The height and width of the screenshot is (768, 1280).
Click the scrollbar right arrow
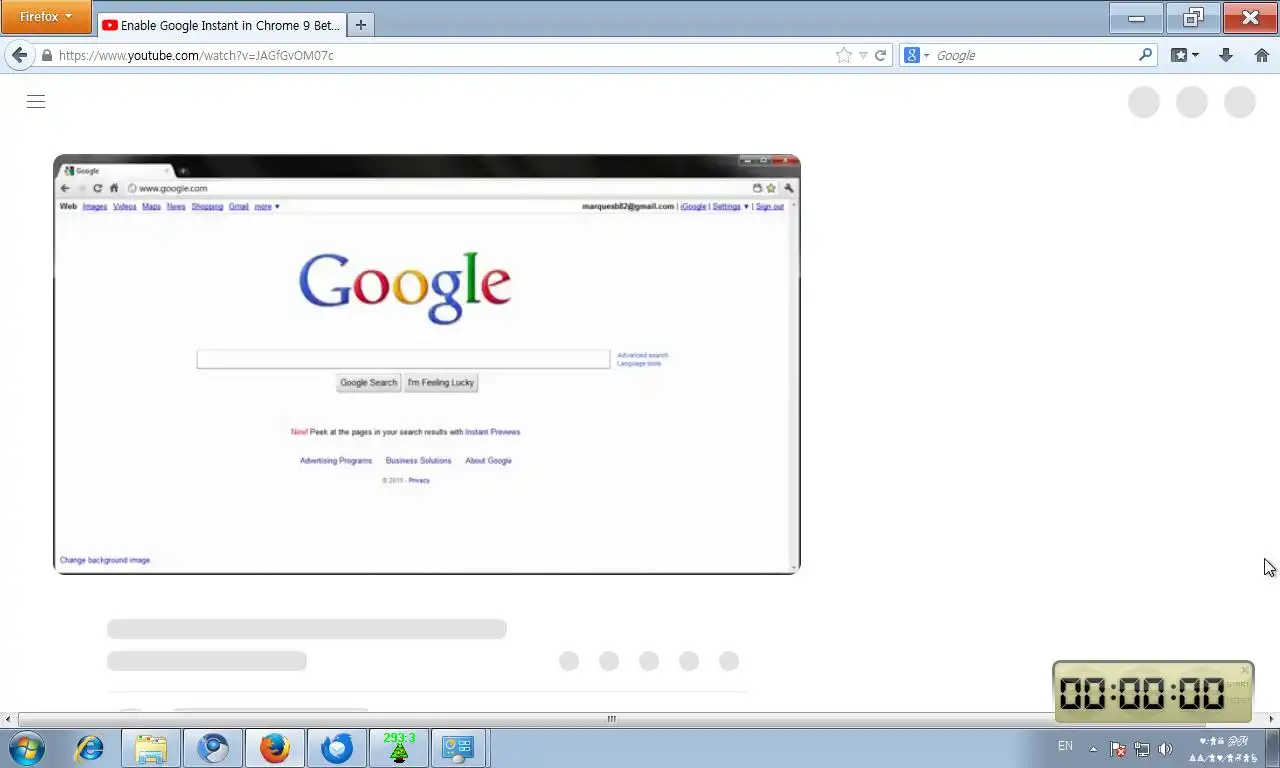point(1272,719)
